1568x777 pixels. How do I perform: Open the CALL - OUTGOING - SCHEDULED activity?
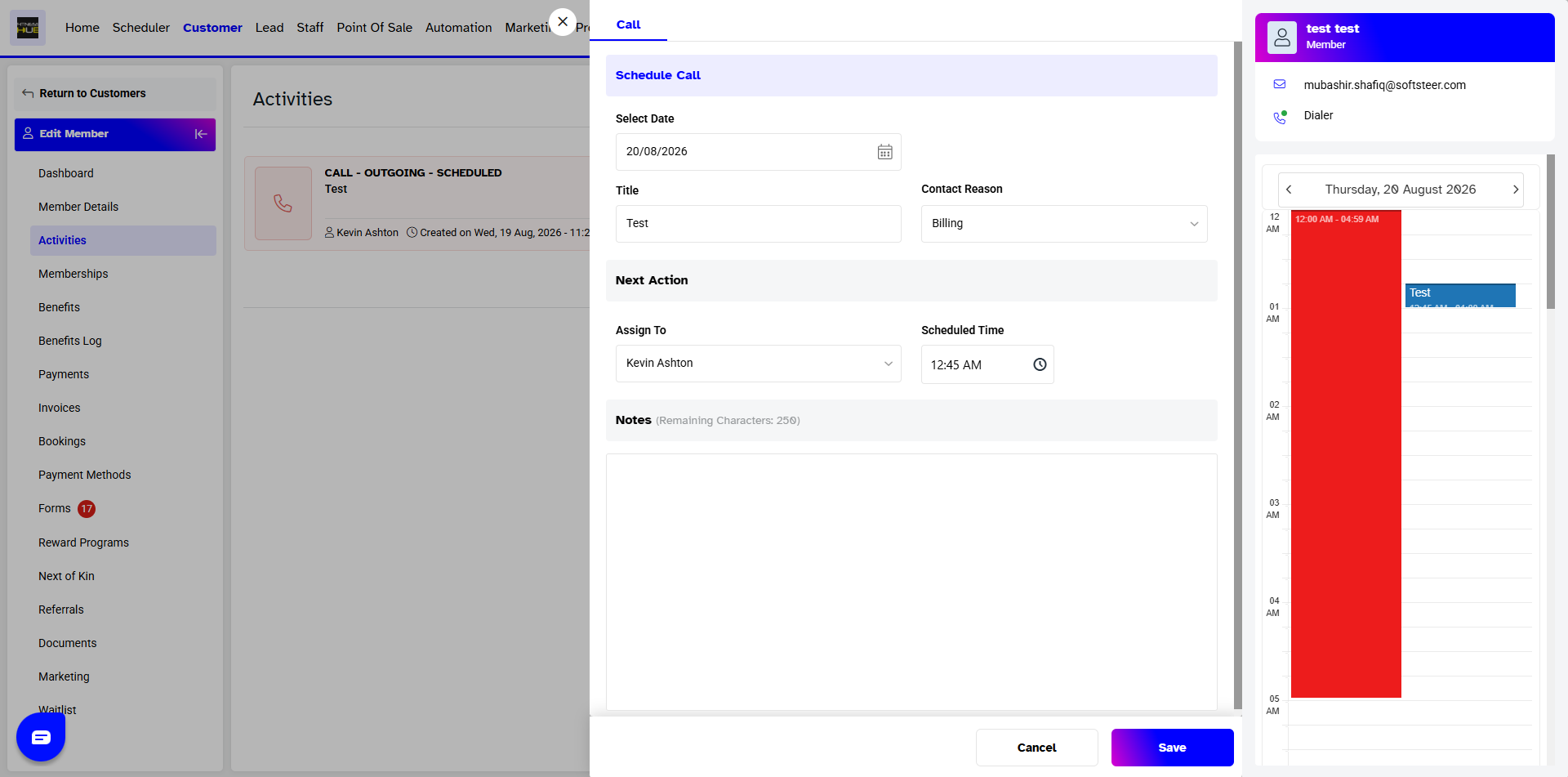413,173
